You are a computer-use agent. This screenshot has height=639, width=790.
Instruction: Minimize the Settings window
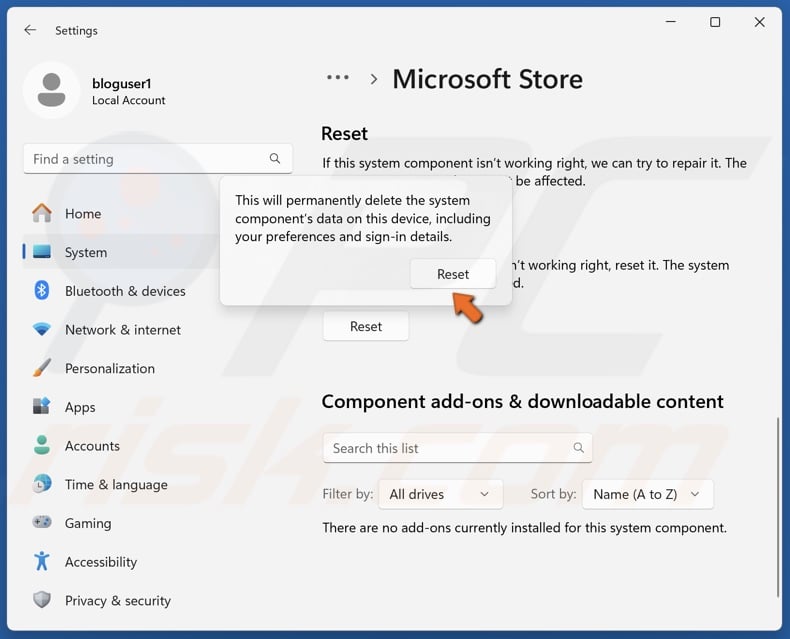coord(671,22)
